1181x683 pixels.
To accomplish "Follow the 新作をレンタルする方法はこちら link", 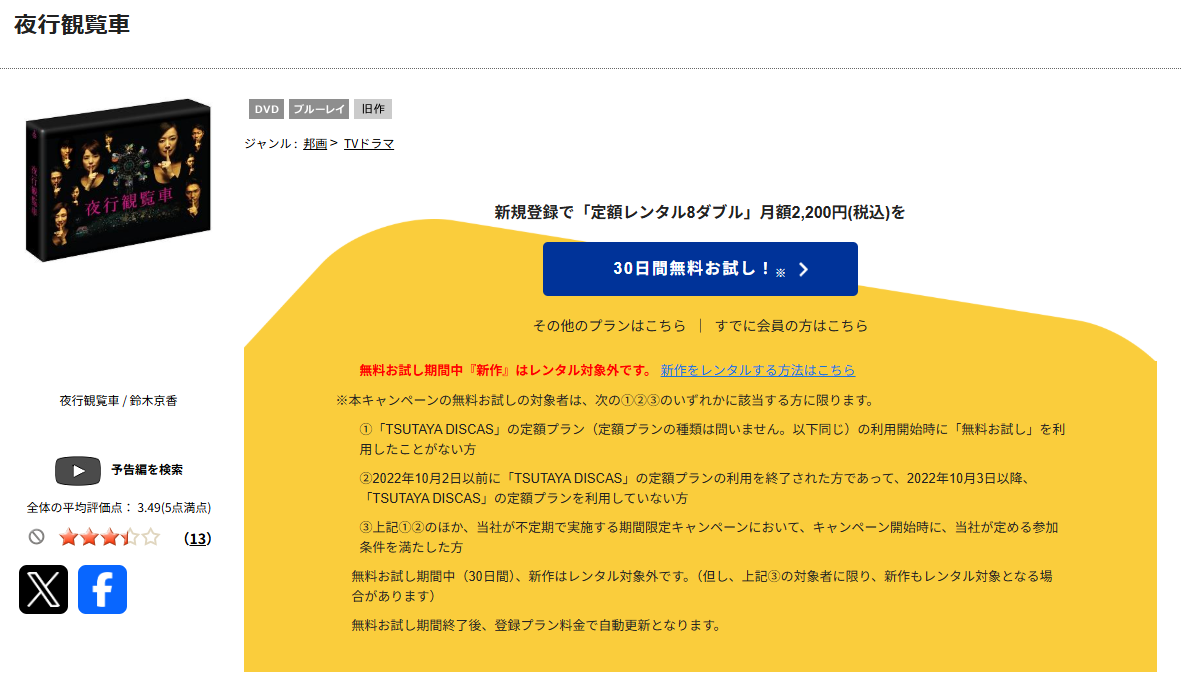I will (758, 370).
